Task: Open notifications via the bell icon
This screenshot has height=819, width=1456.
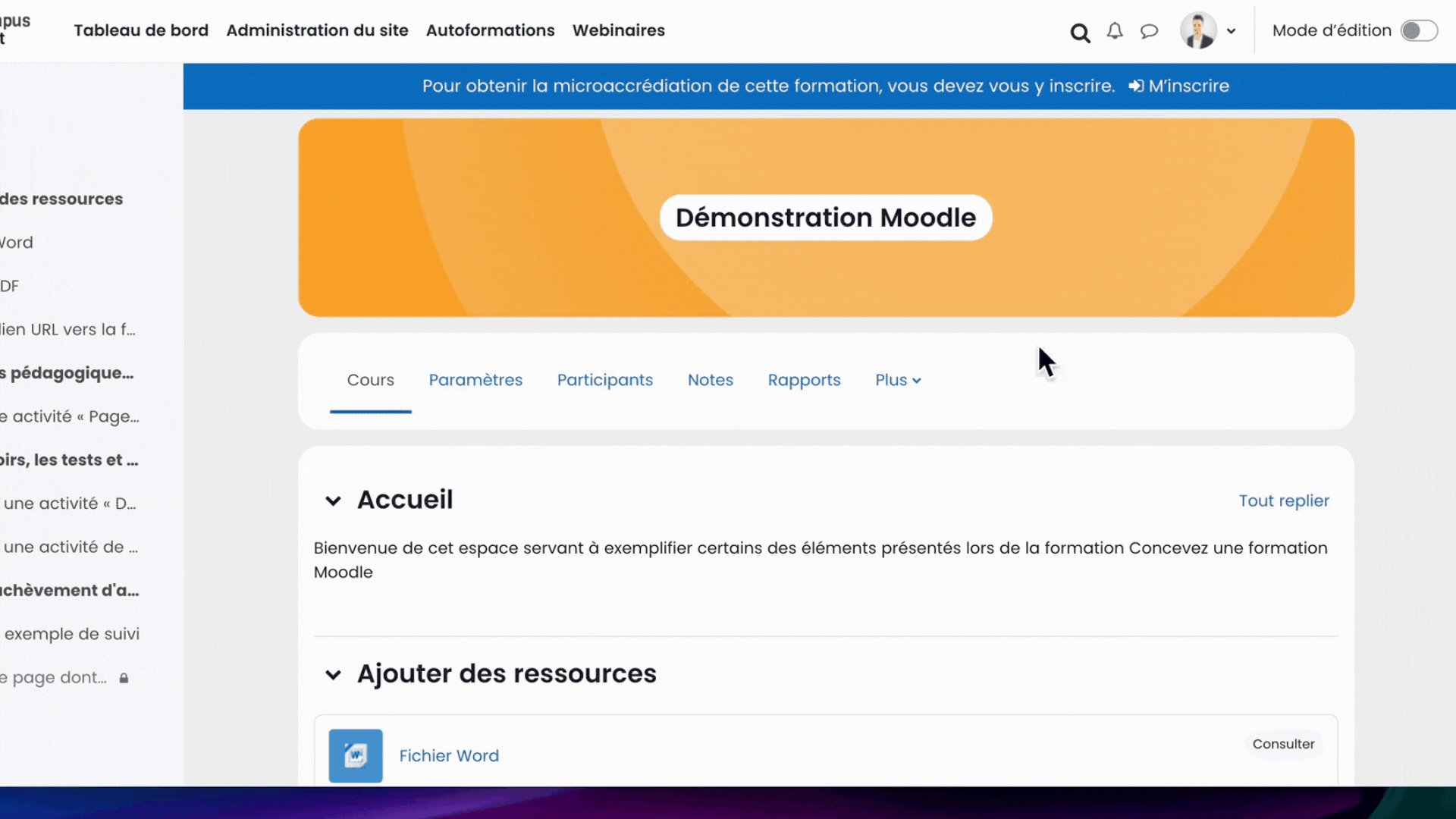Action: (1115, 31)
